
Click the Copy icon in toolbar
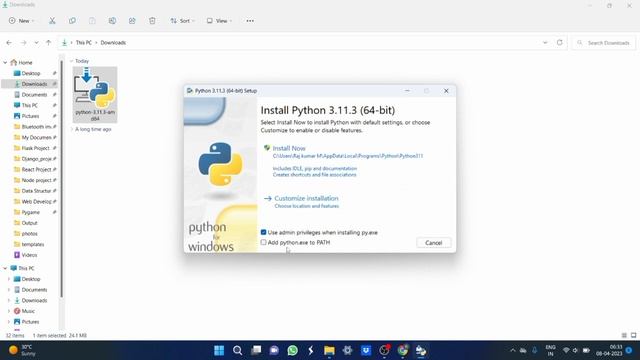click(x=72, y=21)
